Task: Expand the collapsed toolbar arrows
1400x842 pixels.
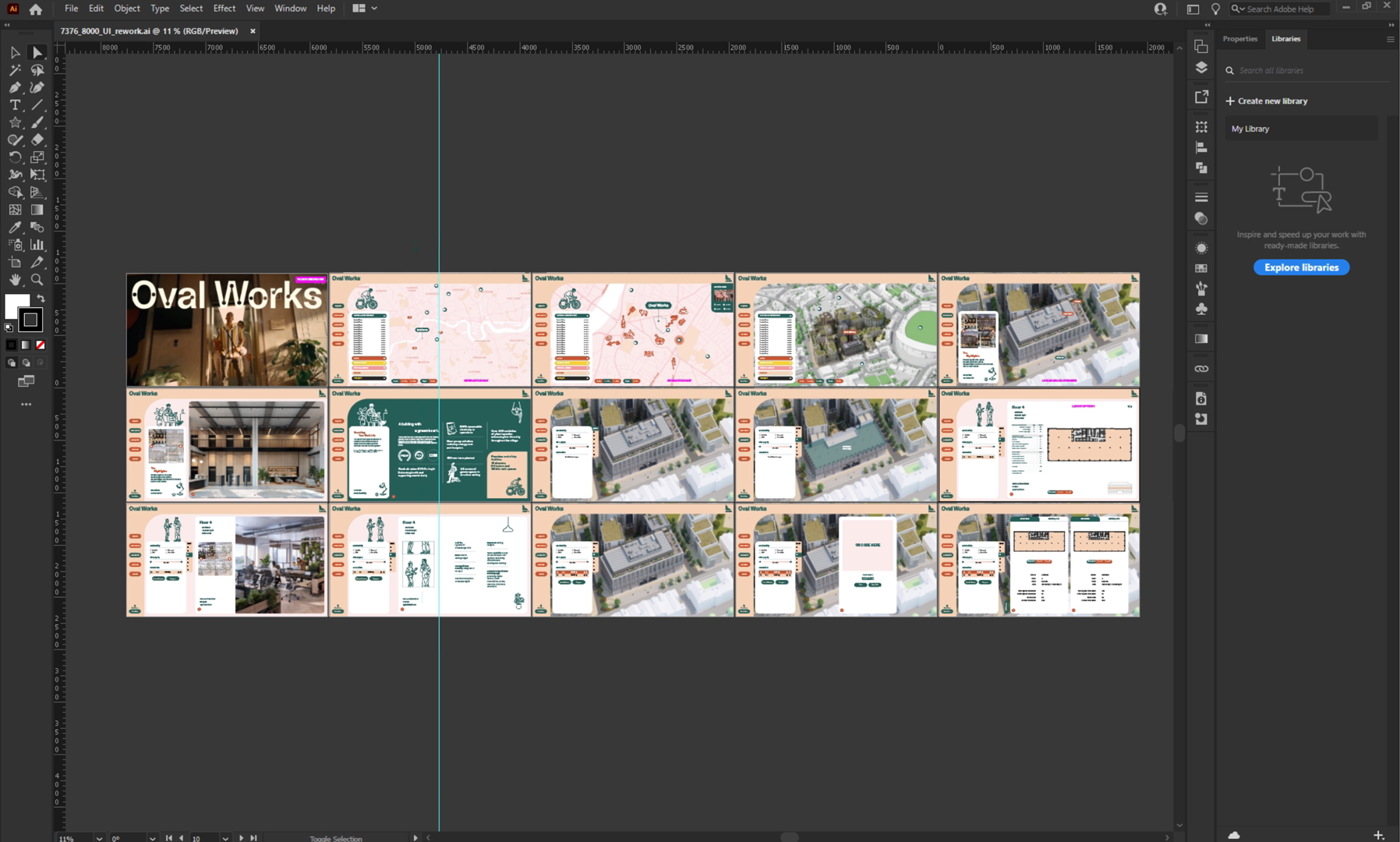Action: click(7, 25)
